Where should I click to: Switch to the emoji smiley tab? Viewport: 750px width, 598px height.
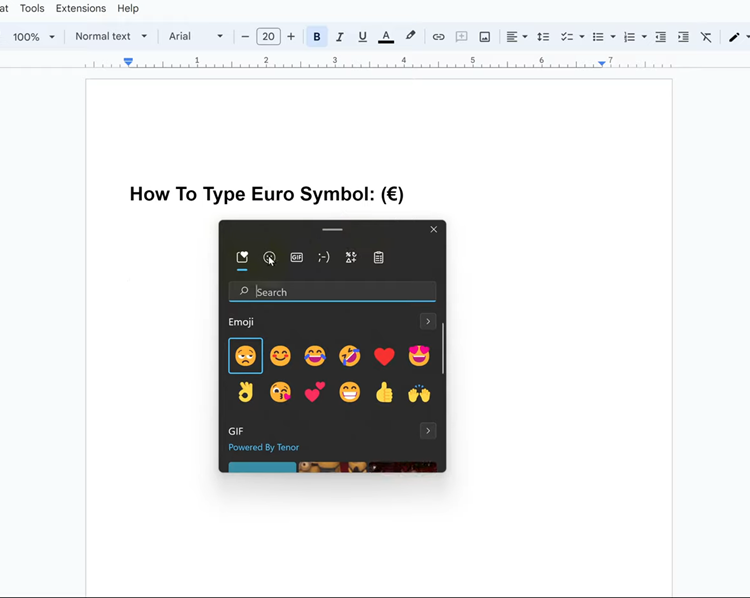point(269,257)
